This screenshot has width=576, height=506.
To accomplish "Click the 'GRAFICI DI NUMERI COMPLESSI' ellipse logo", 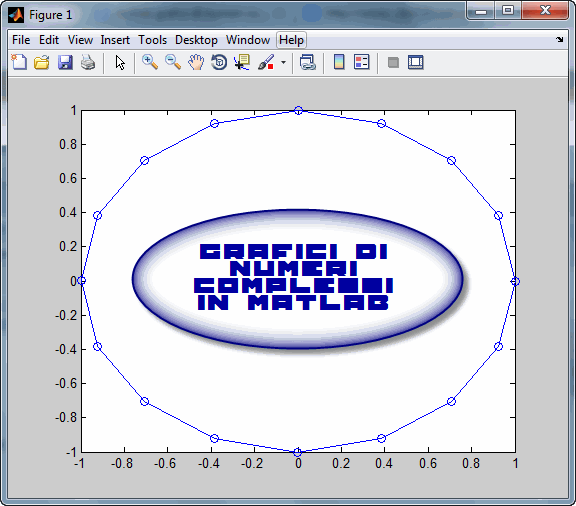I will coord(298,279).
